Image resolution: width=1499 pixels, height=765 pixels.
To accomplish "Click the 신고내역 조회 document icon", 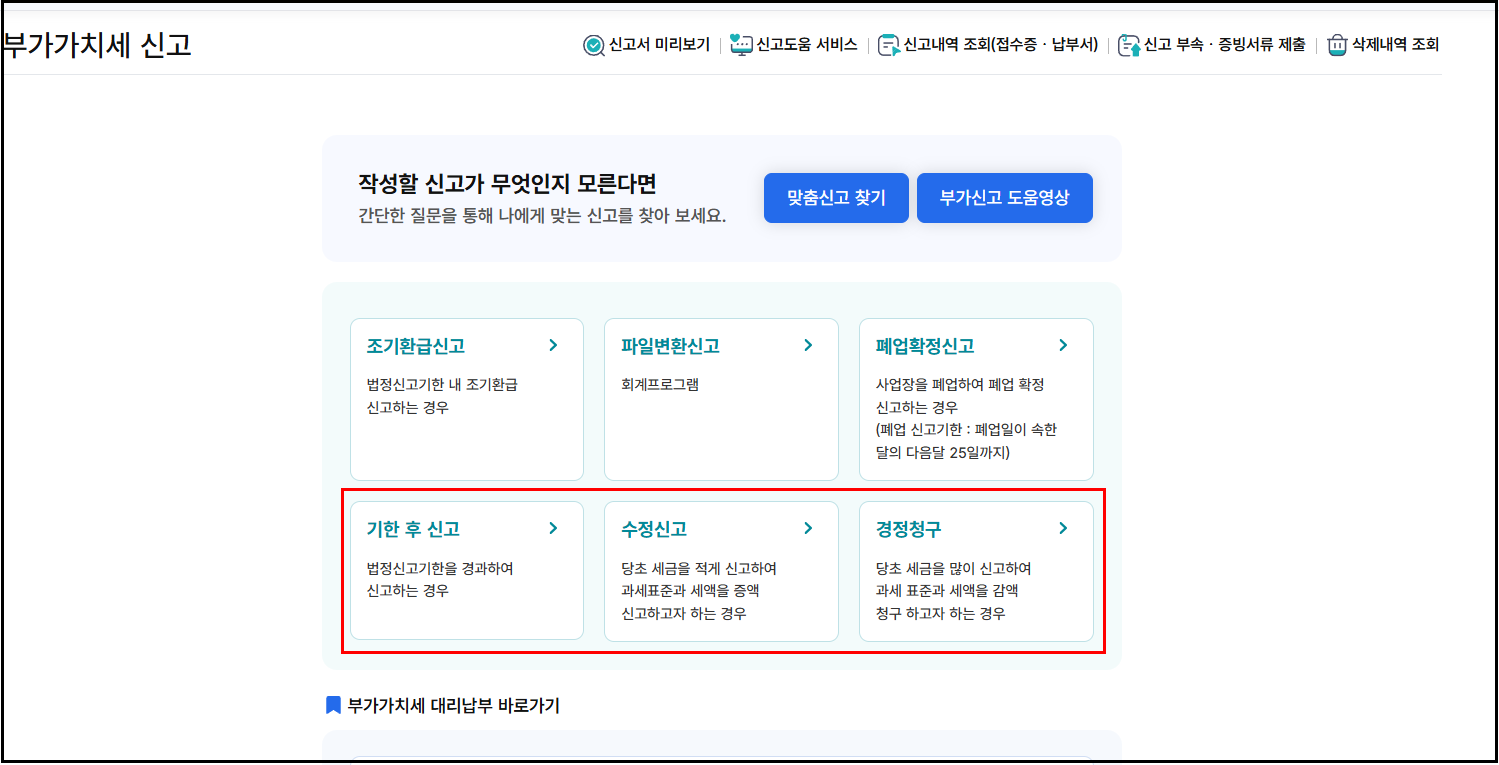I will (x=888, y=45).
